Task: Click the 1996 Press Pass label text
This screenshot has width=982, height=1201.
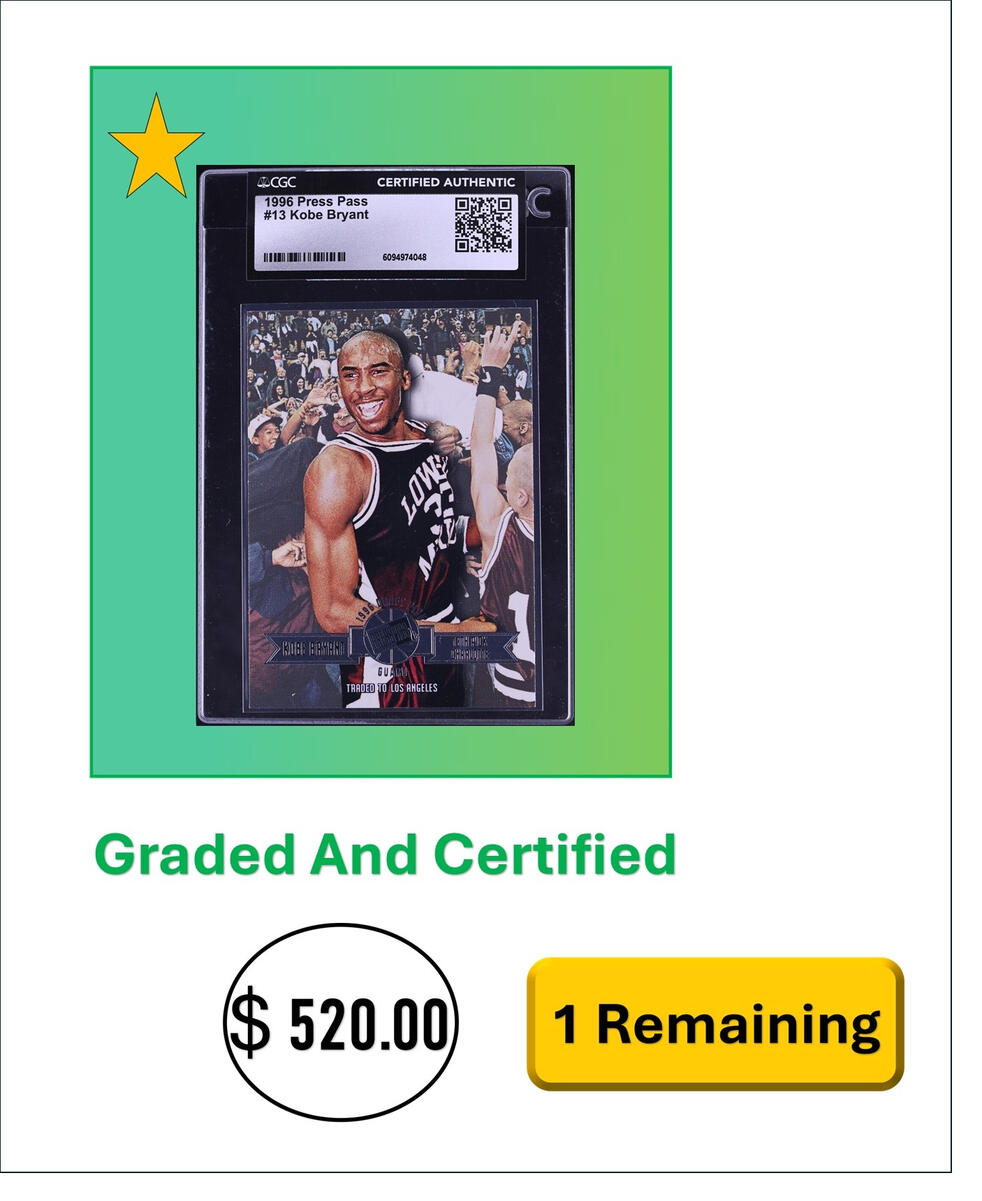Action: click(x=310, y=201)
